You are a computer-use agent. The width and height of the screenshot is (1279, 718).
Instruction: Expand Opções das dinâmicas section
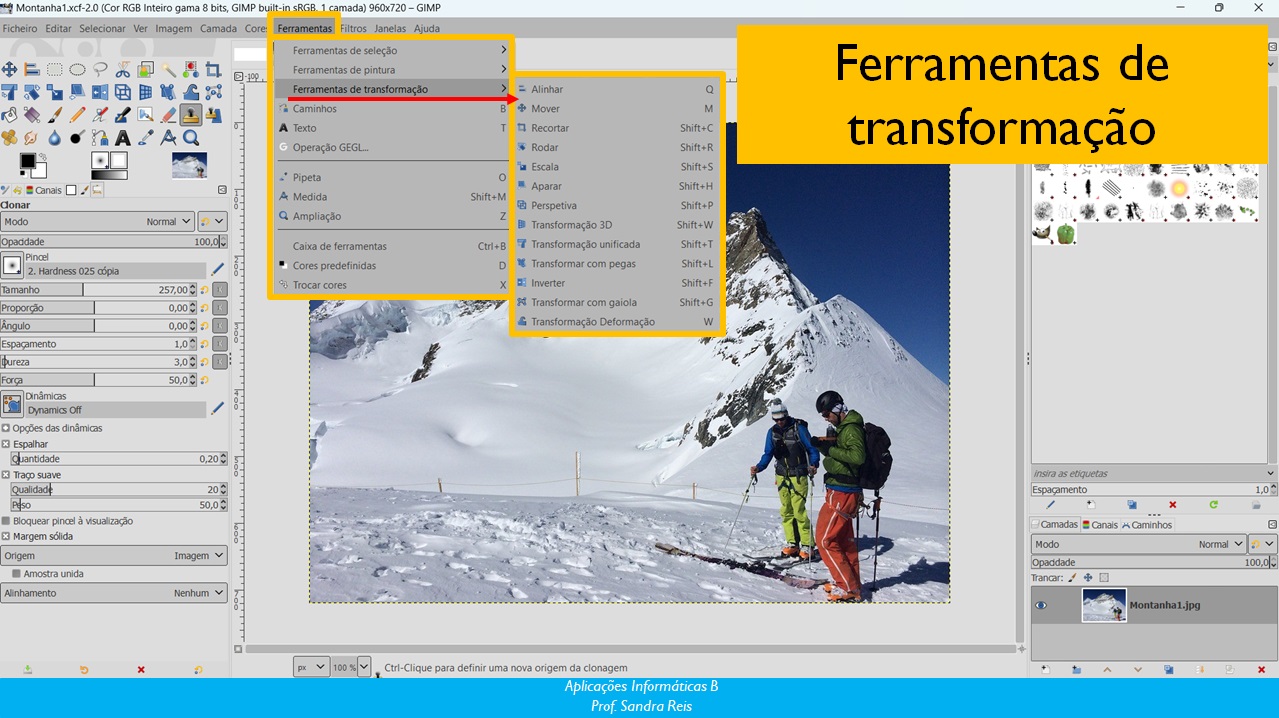6,428
